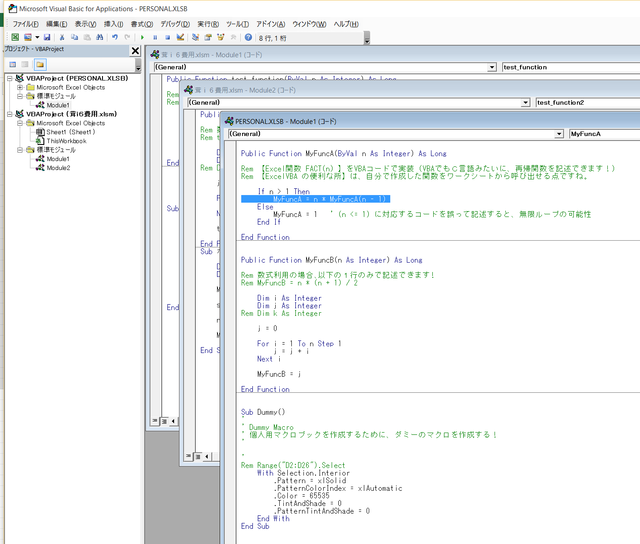
Task: Select Module2 in project tree
Action: click(58, 168)
